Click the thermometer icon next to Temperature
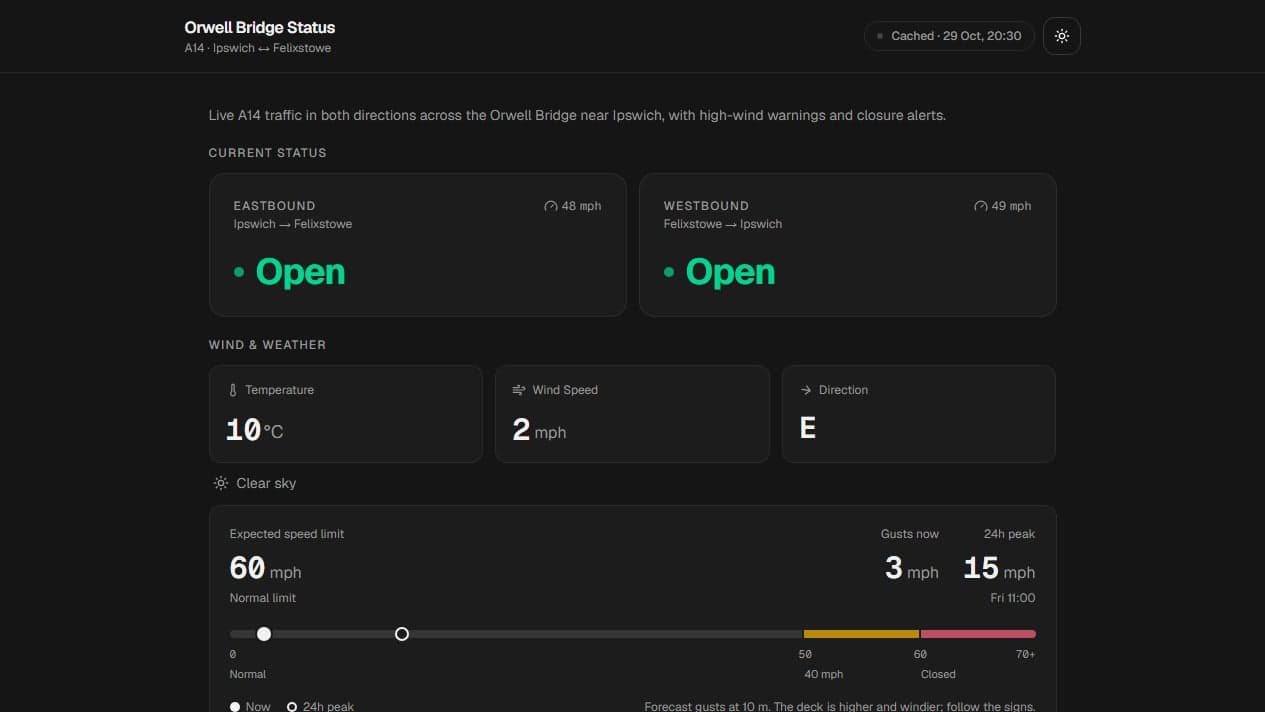This screenshot has width=1265, height=712. click(233, 390)
